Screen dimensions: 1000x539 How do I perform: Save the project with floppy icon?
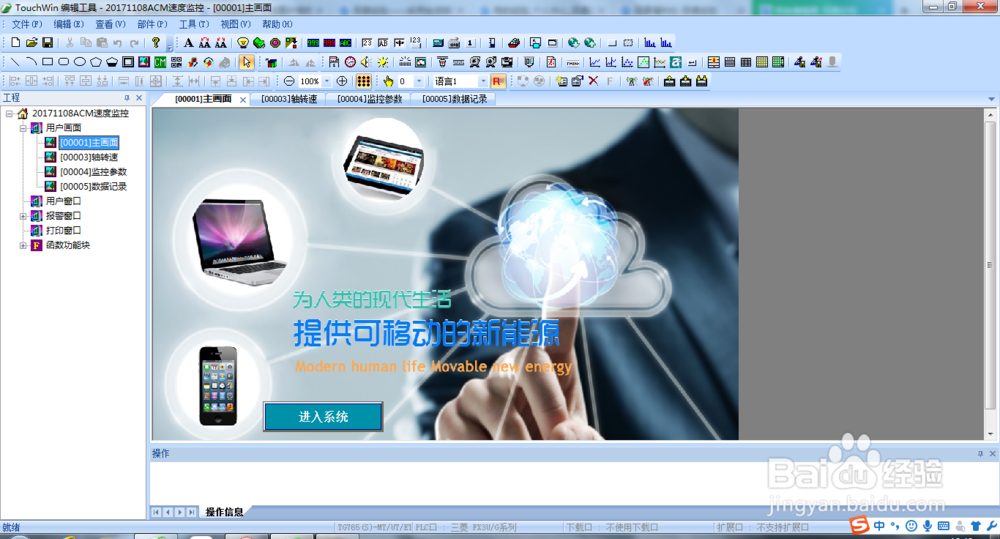[x=47, y=43]
